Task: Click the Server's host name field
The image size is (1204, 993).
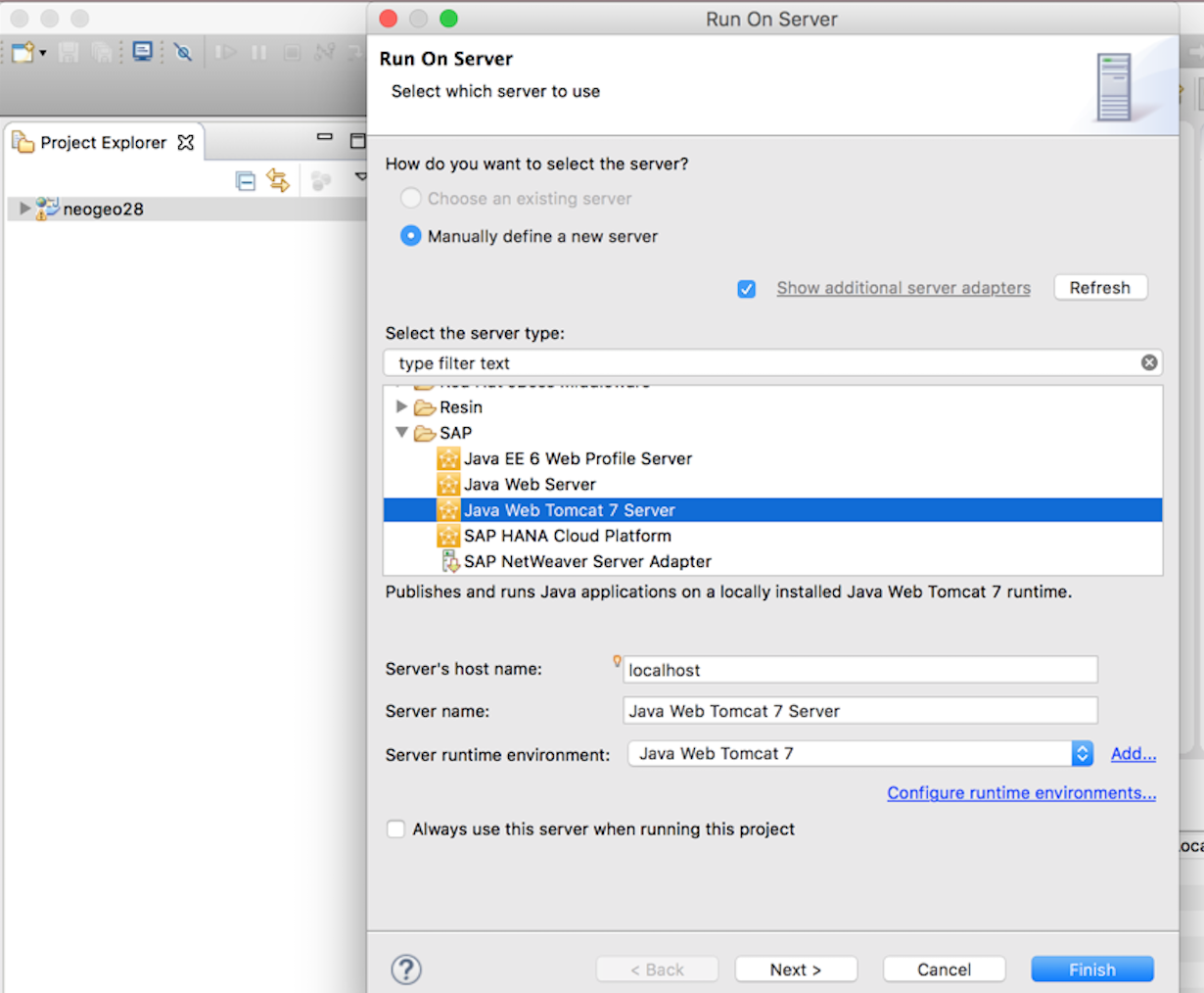Action: tap(860, 670)
